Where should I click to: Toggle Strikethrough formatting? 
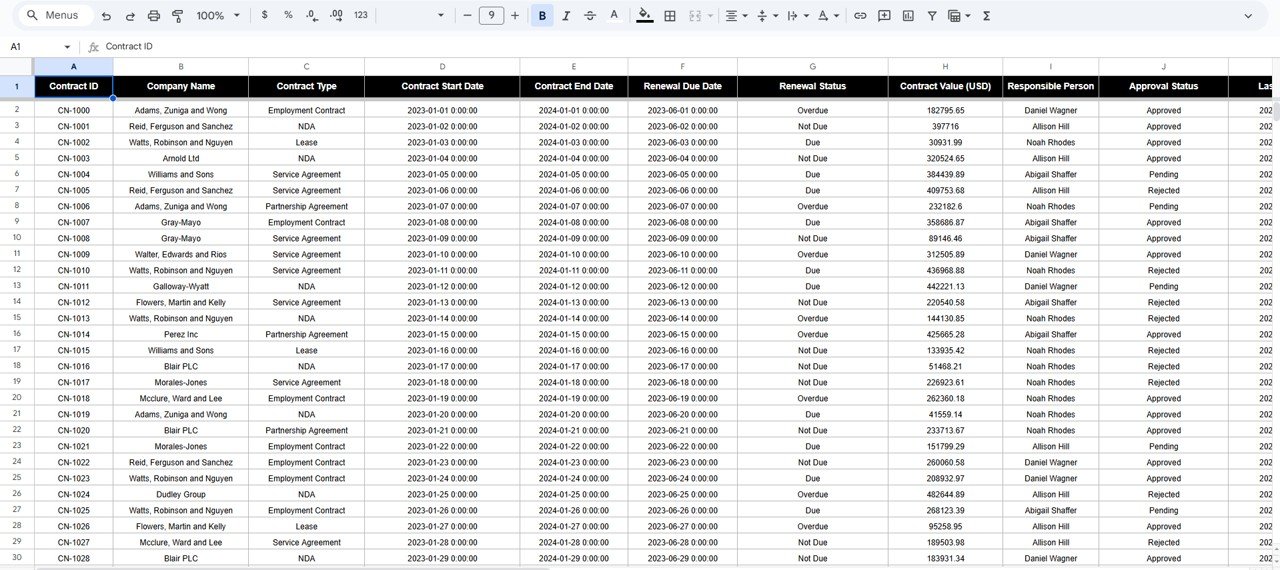pyautogui.click(x=590, y=16)
